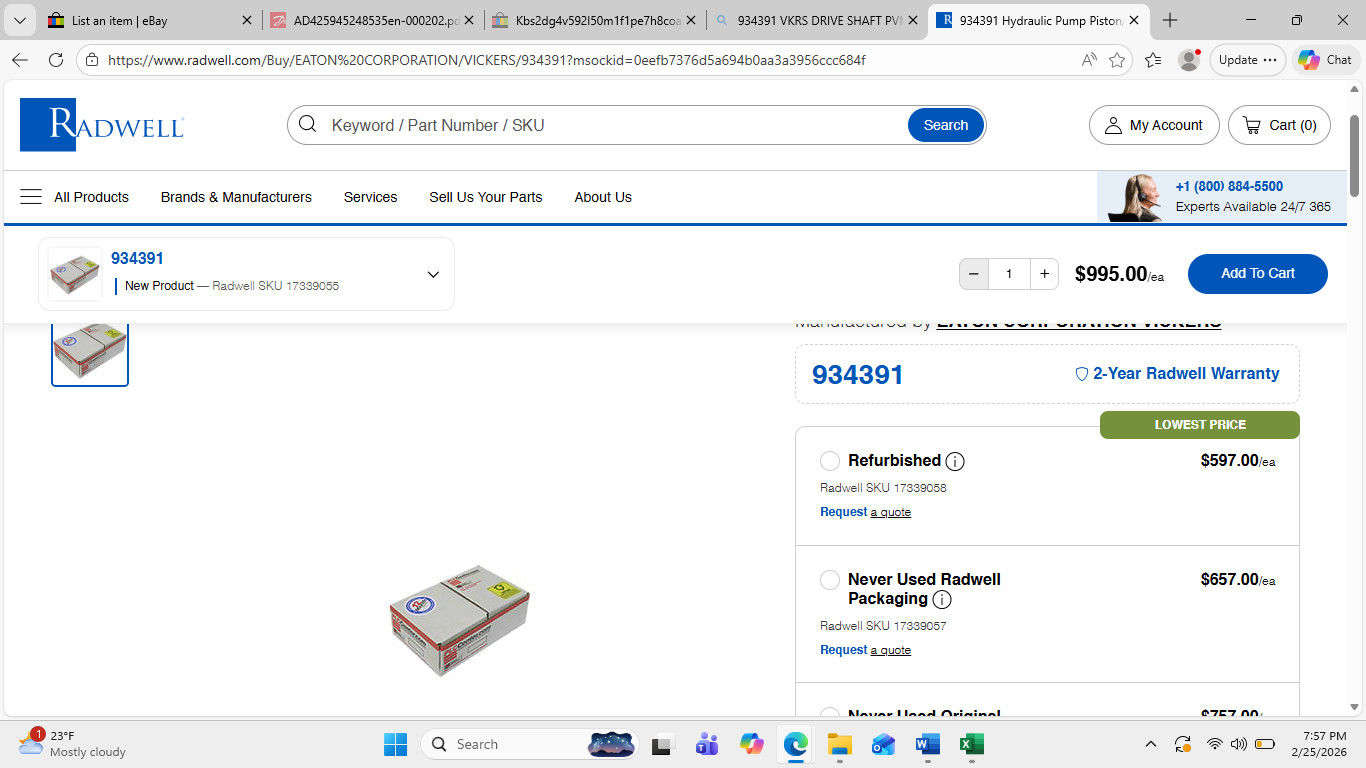Switch to the List an item eBay tab
1366x768 pixels.
140,20
